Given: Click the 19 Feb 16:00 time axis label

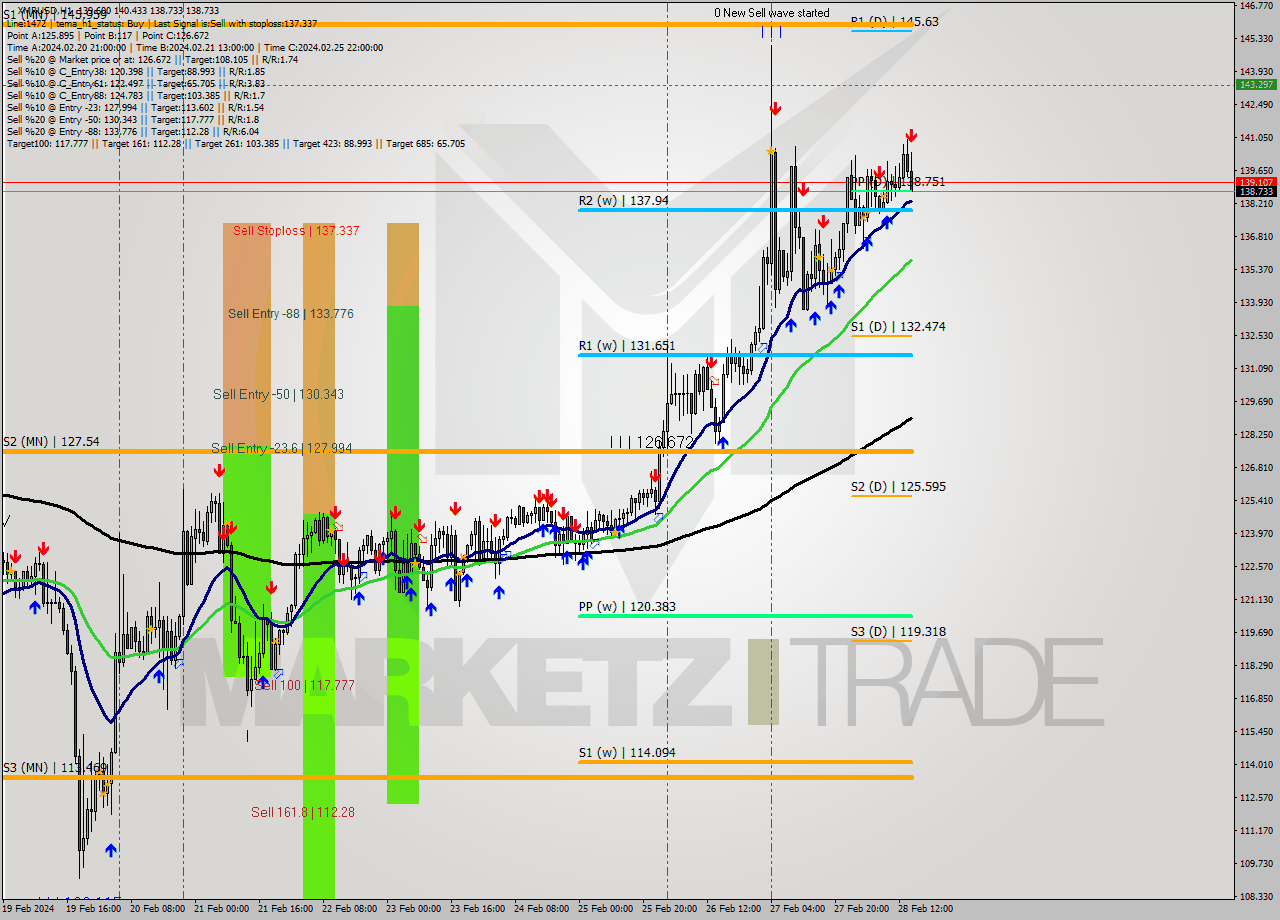Looking at the screenshot, I should [93, 909].
